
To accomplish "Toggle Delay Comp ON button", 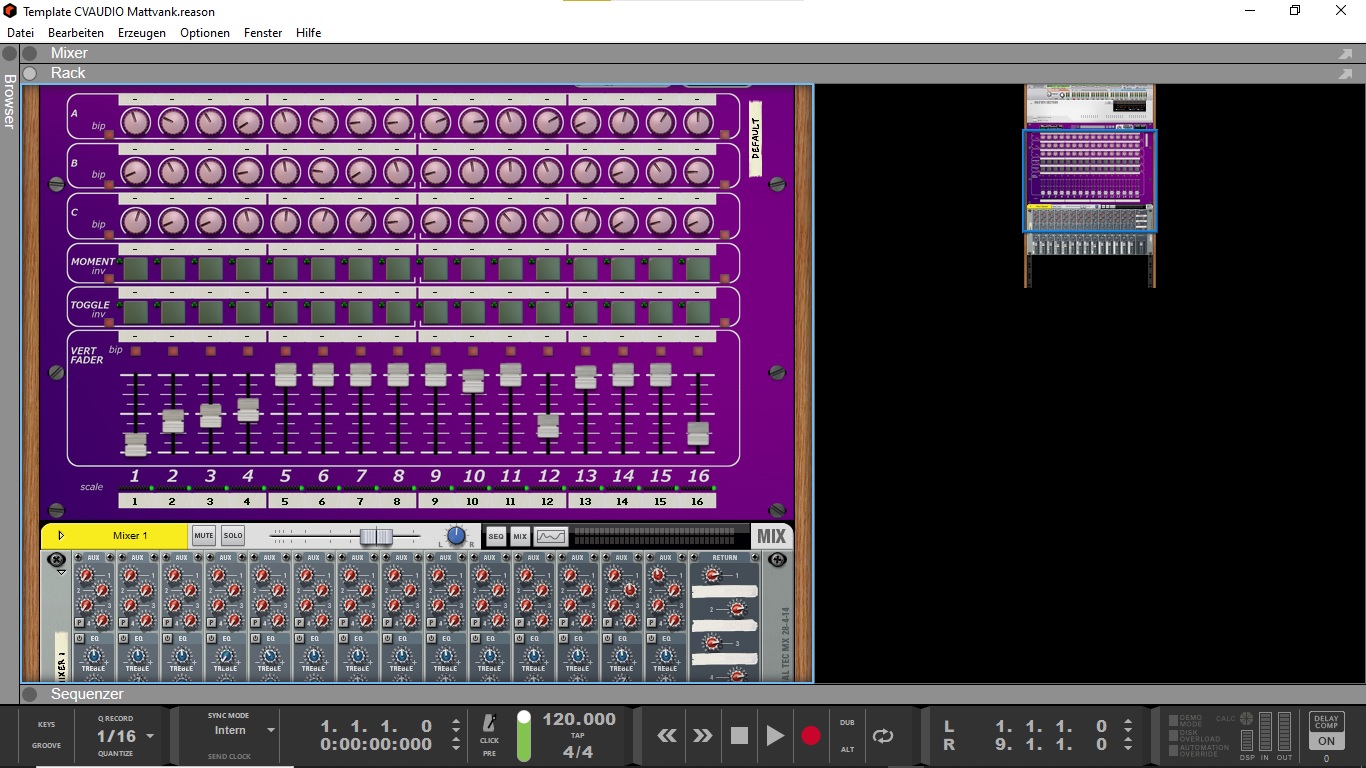I will point(1326,741).
